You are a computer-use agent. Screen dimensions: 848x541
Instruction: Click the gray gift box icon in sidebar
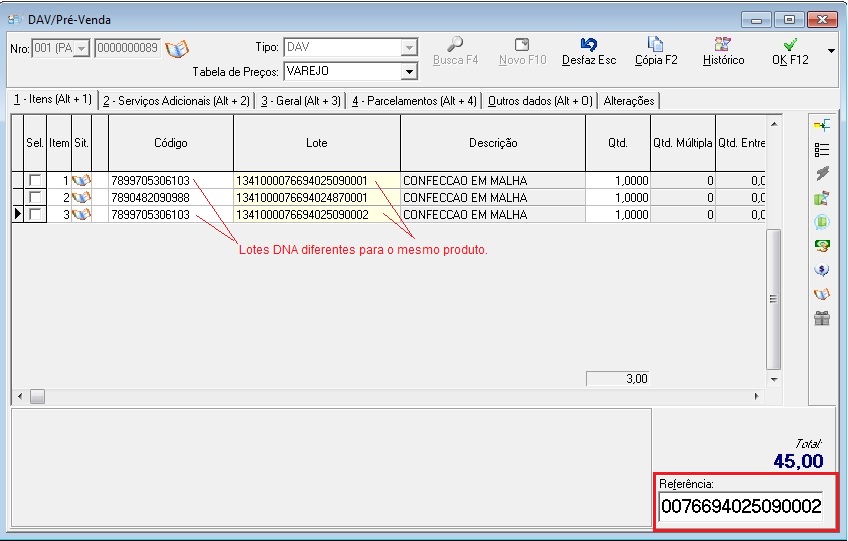822,318
